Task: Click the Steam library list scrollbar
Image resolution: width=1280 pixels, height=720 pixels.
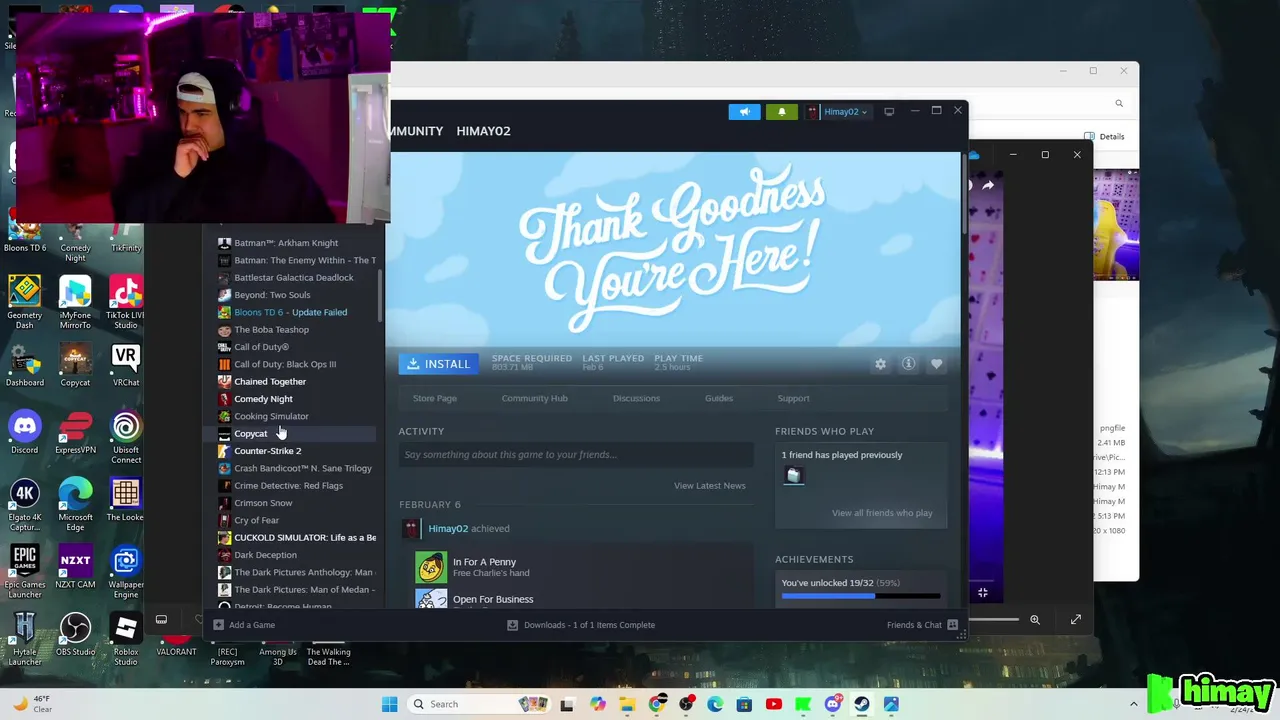Action: [x=380, y=295]
